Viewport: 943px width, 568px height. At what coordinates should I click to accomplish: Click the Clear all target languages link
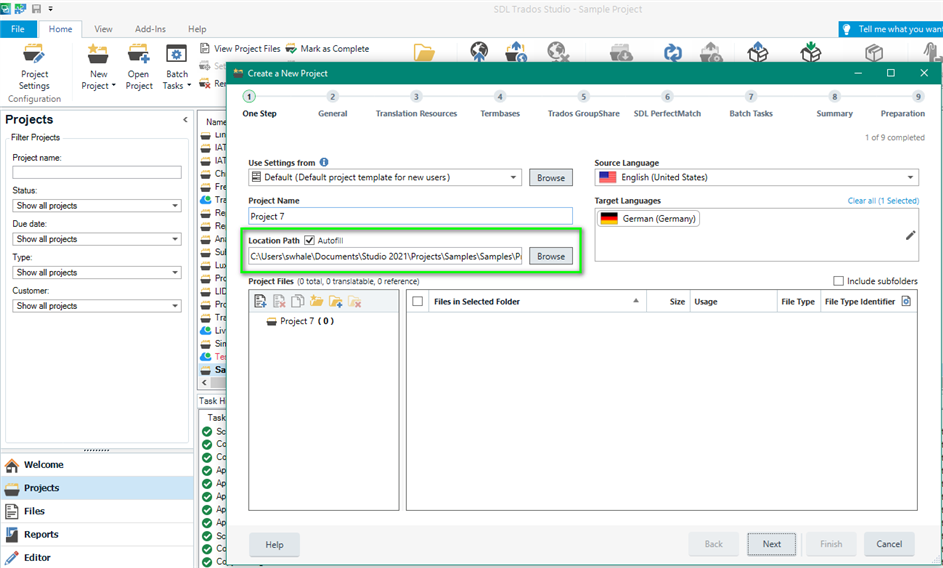point(883,201)
